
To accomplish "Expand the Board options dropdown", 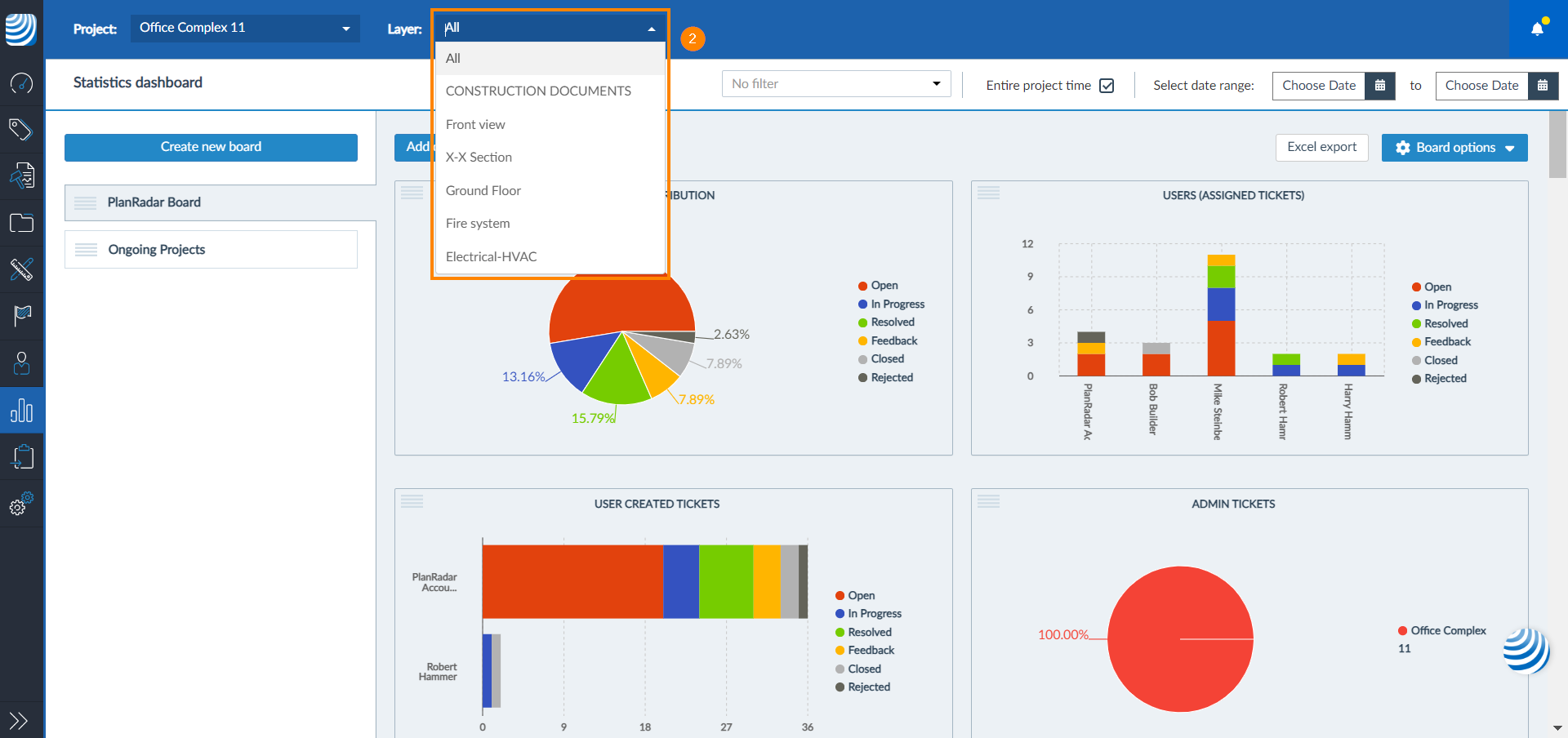I will click(1454, 148).
